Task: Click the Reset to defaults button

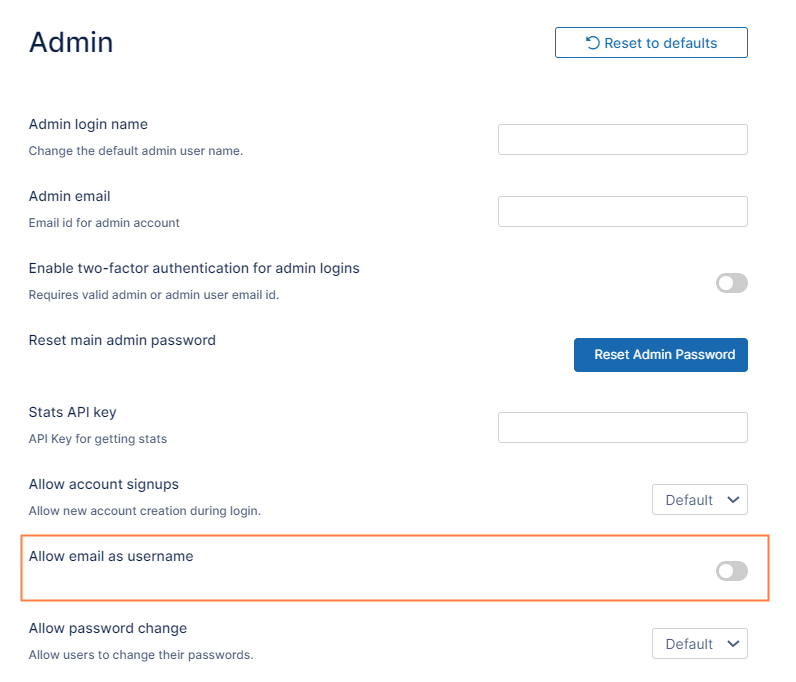Action: click(651, 43)
